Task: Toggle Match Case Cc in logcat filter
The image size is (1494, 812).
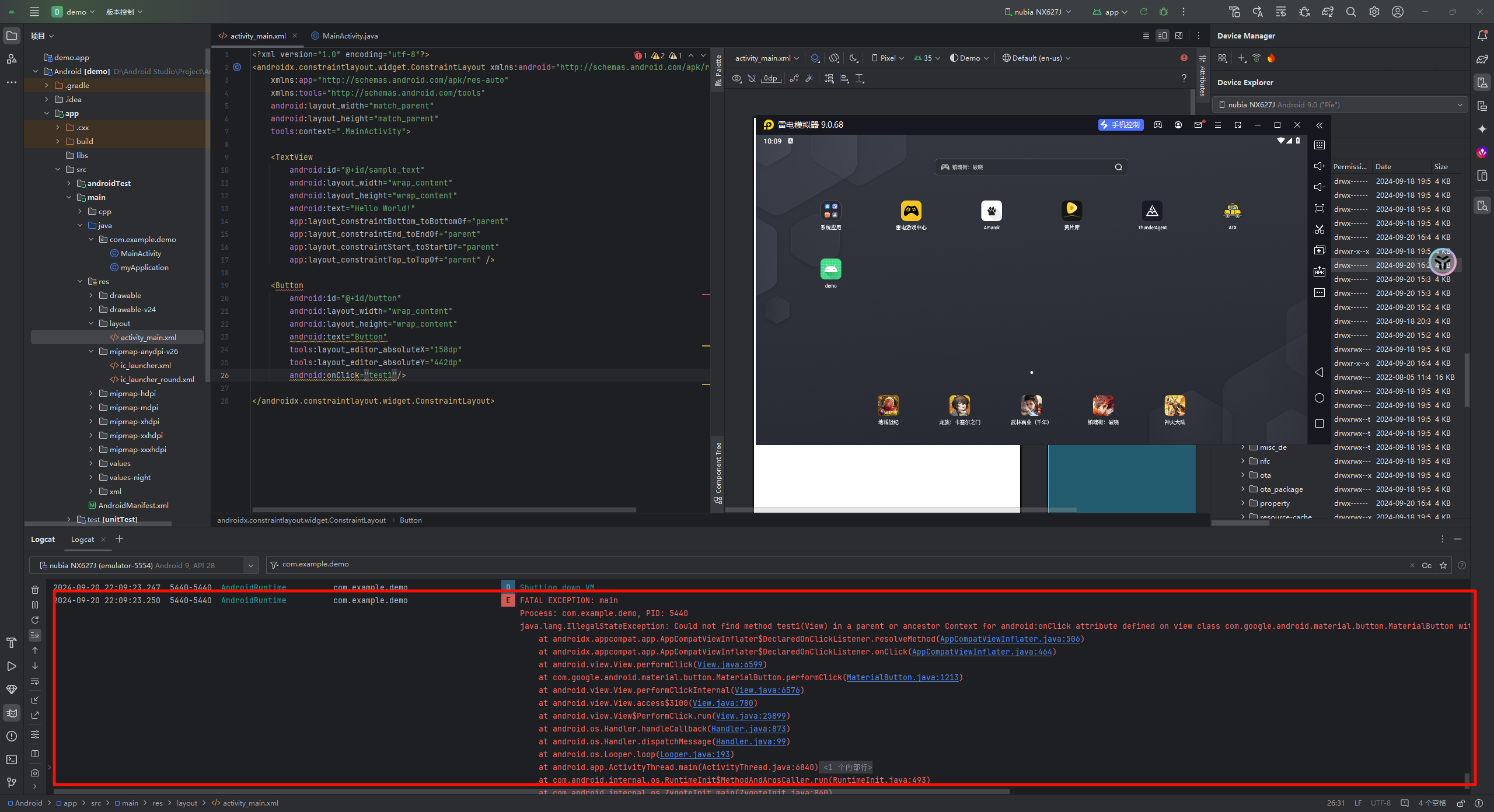Action: tap(1426, 565)
